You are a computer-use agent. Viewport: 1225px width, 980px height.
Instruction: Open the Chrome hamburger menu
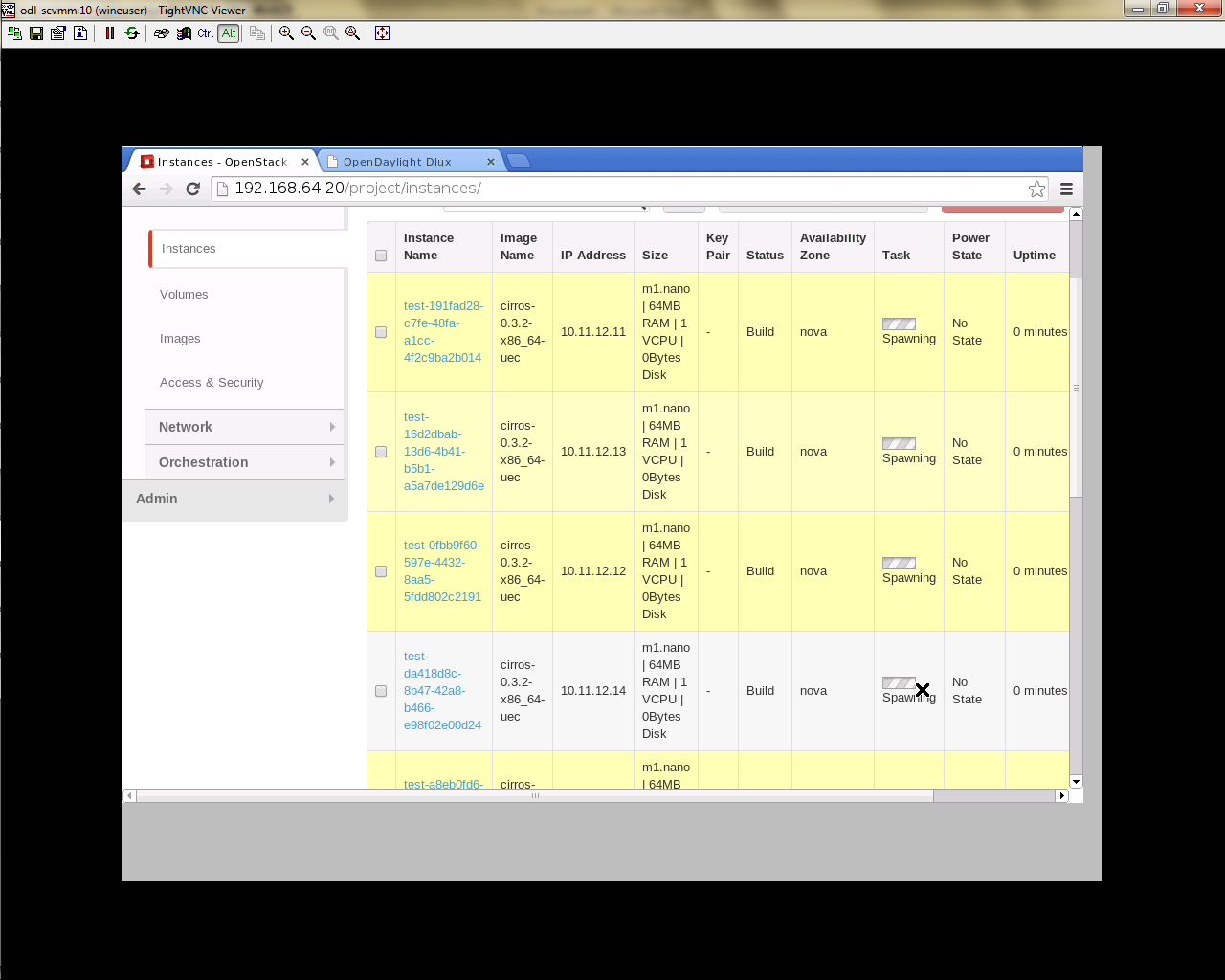1066,189
